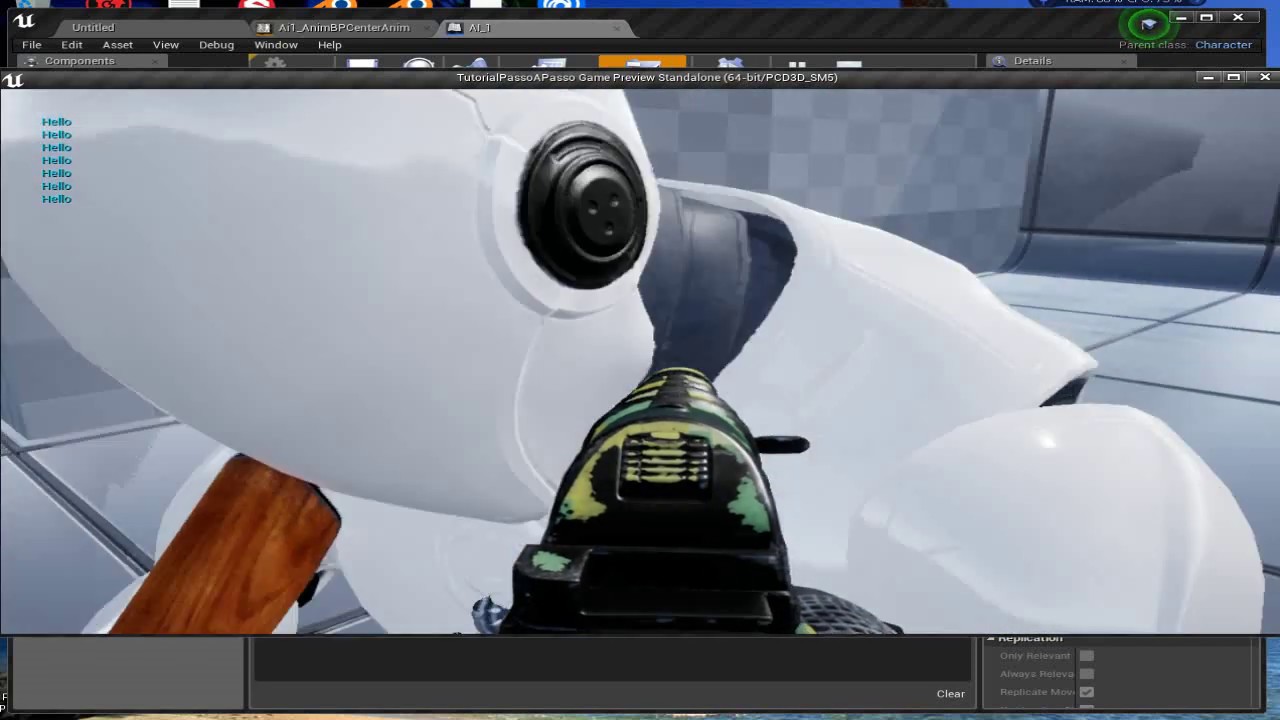Click the Unreal logo in Game Preview title bar
This screenshot has width=1280, height=720.
pyautogui.click(x=13, y=79)
